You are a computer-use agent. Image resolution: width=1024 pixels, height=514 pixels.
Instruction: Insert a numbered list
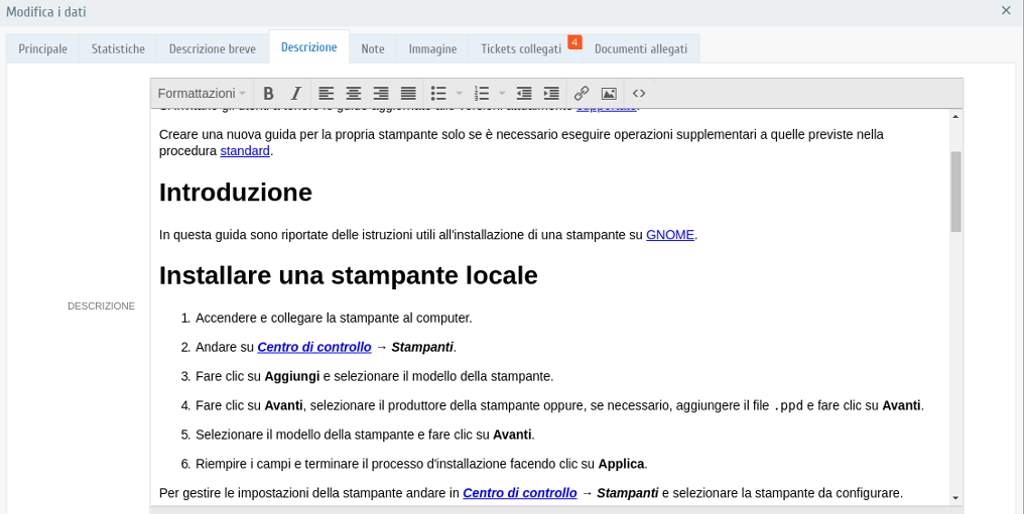coord(482,93)
